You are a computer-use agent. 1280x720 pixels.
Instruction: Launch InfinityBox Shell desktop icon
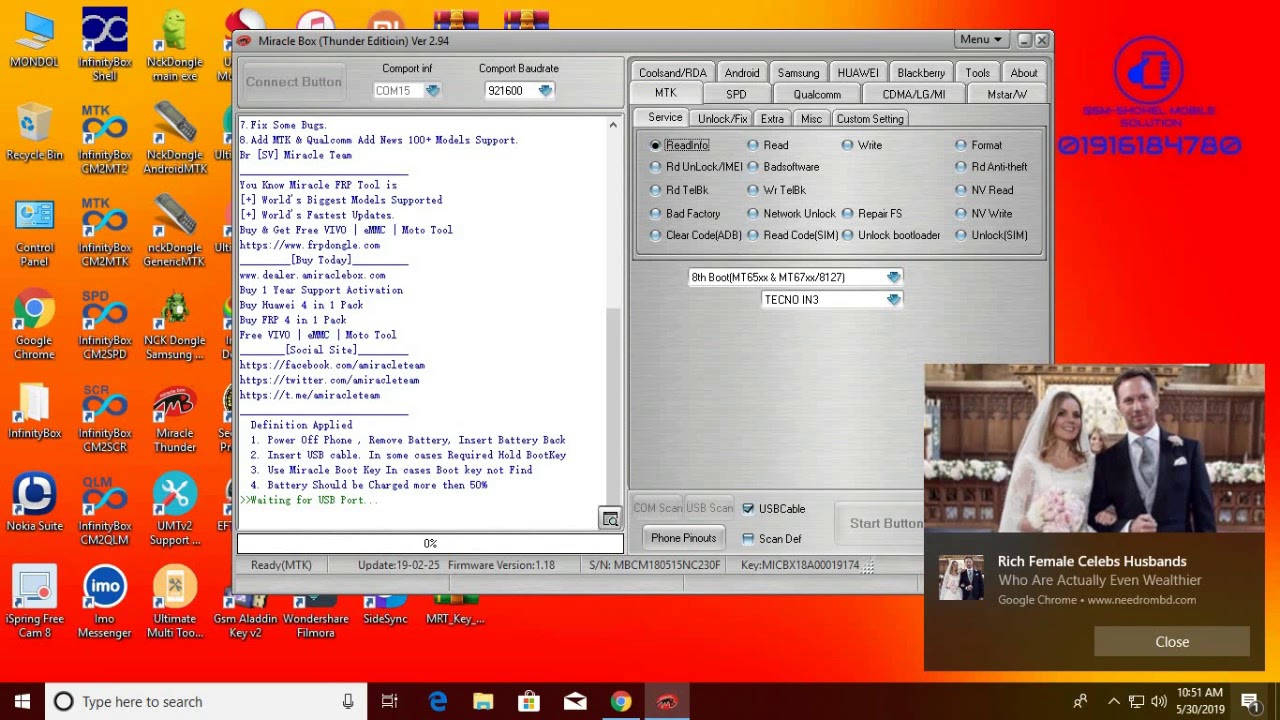tap(105, 44)
